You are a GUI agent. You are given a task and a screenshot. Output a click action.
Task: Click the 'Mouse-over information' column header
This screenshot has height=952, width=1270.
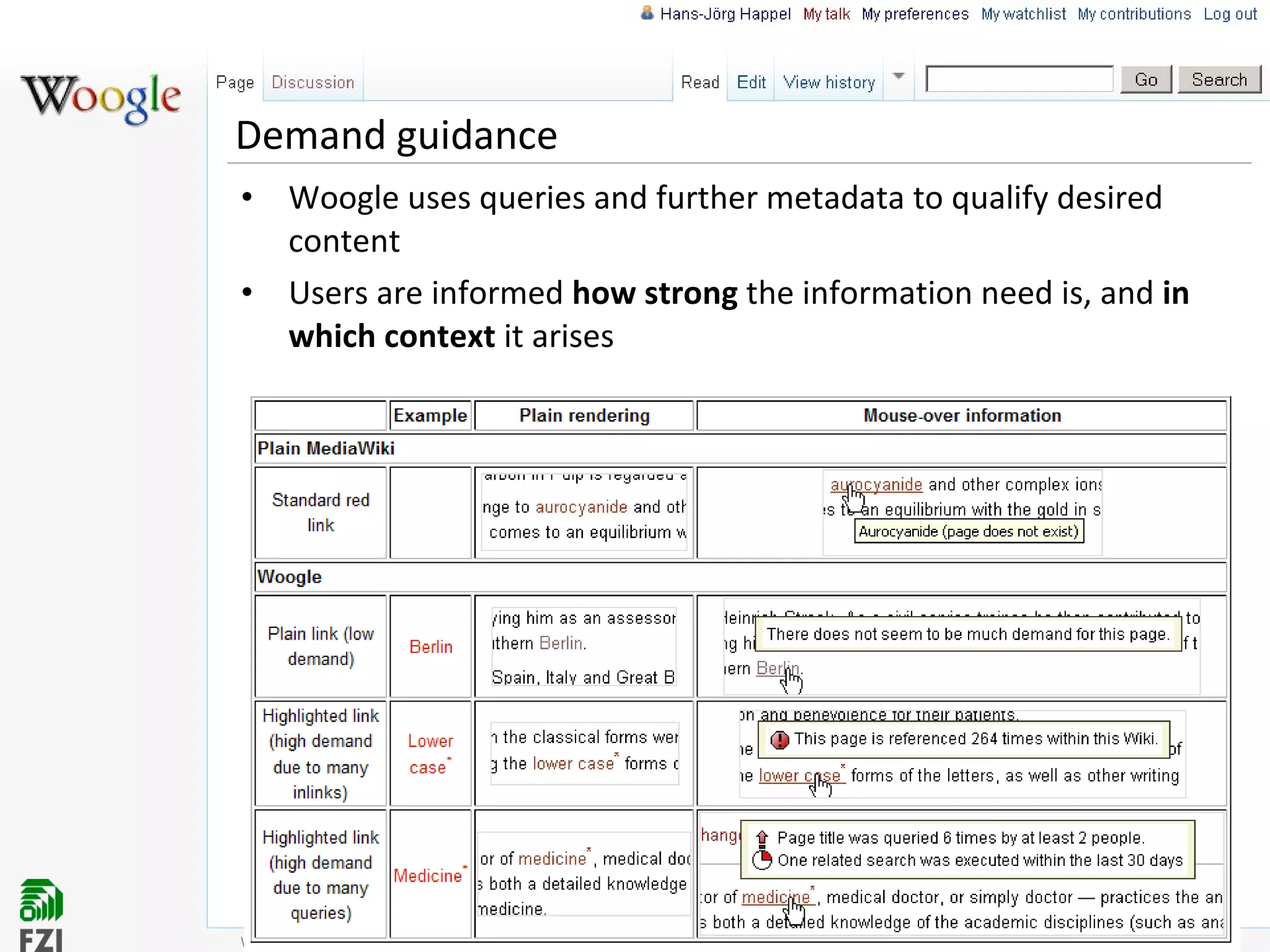962,415
